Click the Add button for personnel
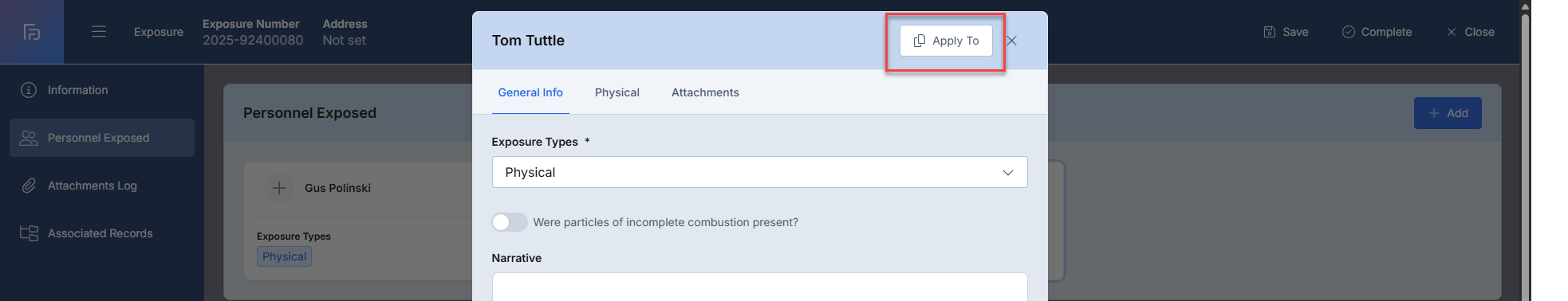This screenshot has height=301, width=1568. click(x=1448, y=113)
